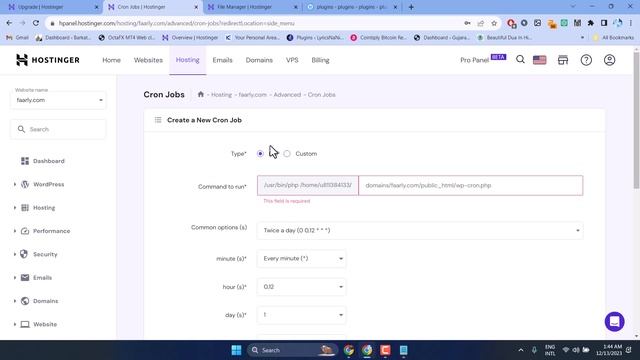Open the search magnifier in the header
Viewport: 640px width, 360px height.
pos(520,60)
